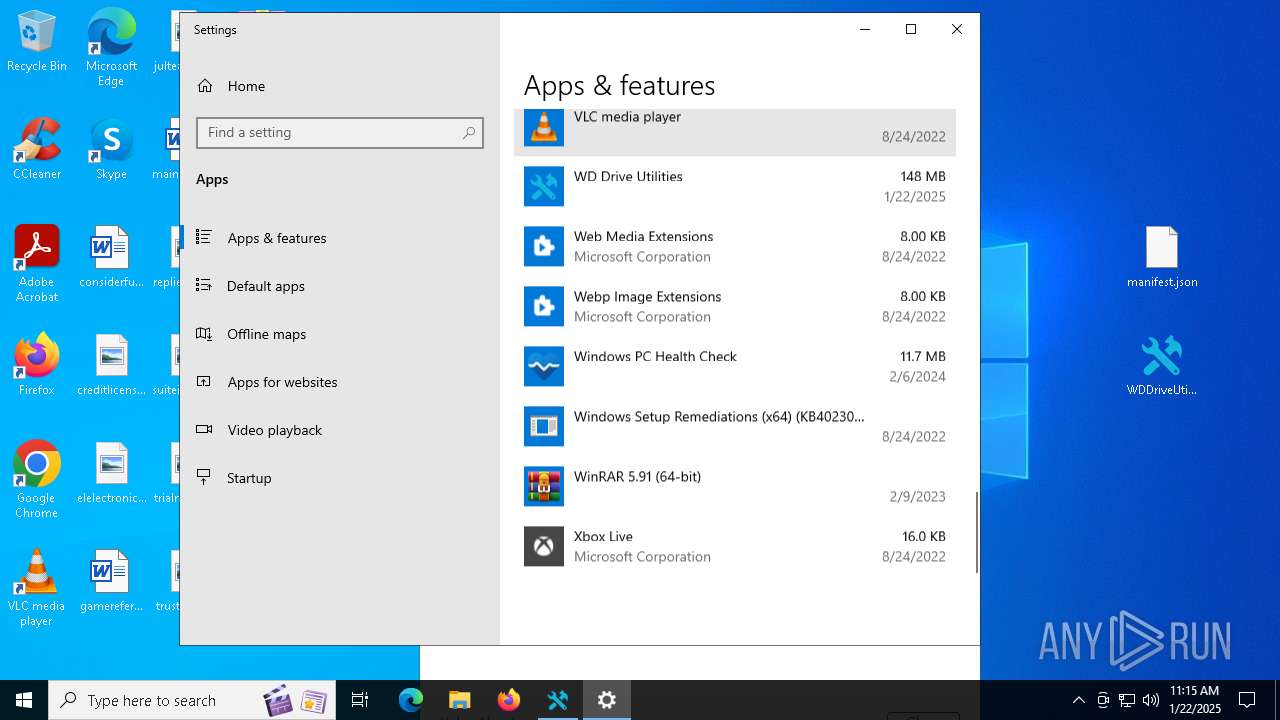
Task: Click the search magnifier in Find a setting
Action: coord(469,133)
